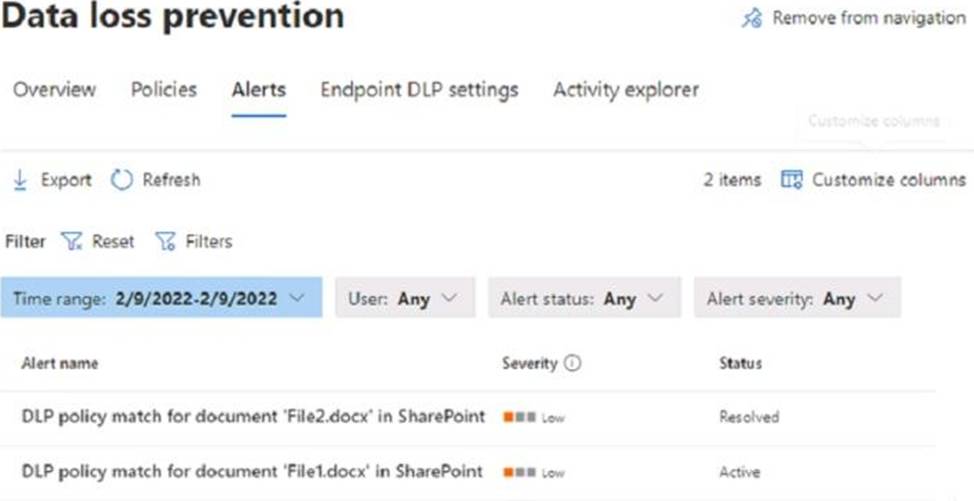Click the Status column header
The image size is (974, 501).
coord(740,363)
